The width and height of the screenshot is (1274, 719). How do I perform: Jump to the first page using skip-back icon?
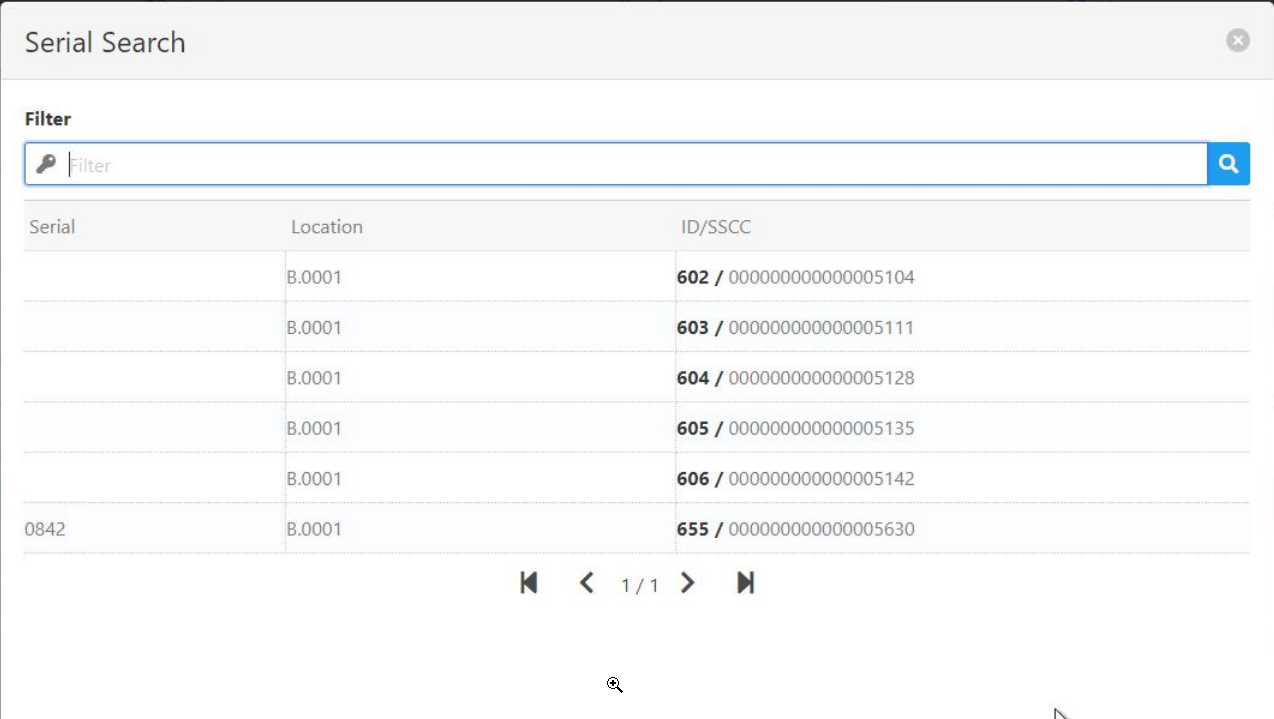[x=529, y=582]
